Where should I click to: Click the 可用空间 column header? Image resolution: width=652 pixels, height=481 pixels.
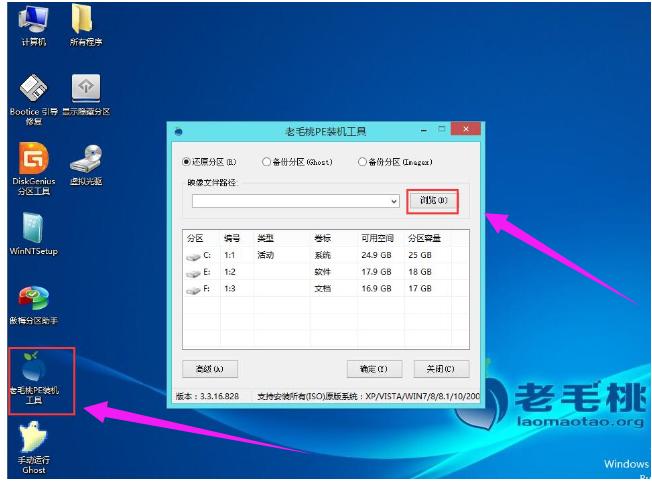pos(379,239)
